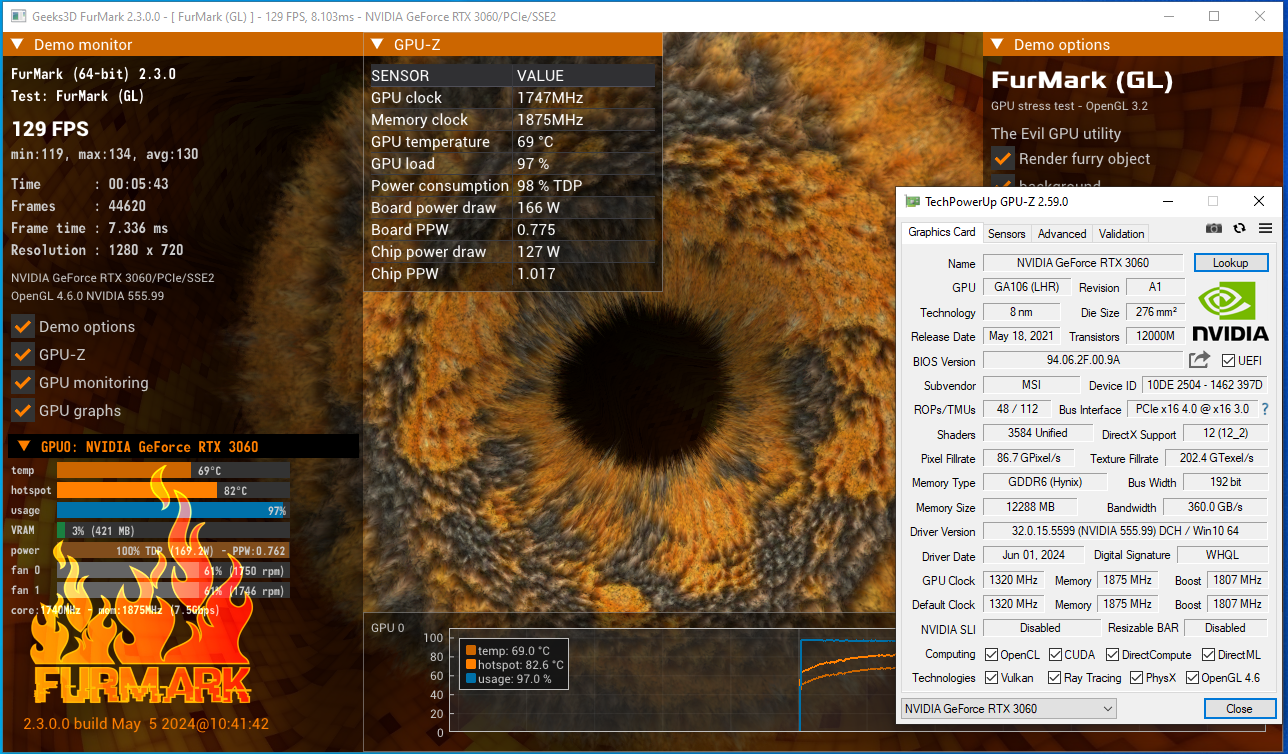Open the Advanced tab in GPU-Z
1288x754 pixels.
pyautogui.click(x=1061, y=233)
